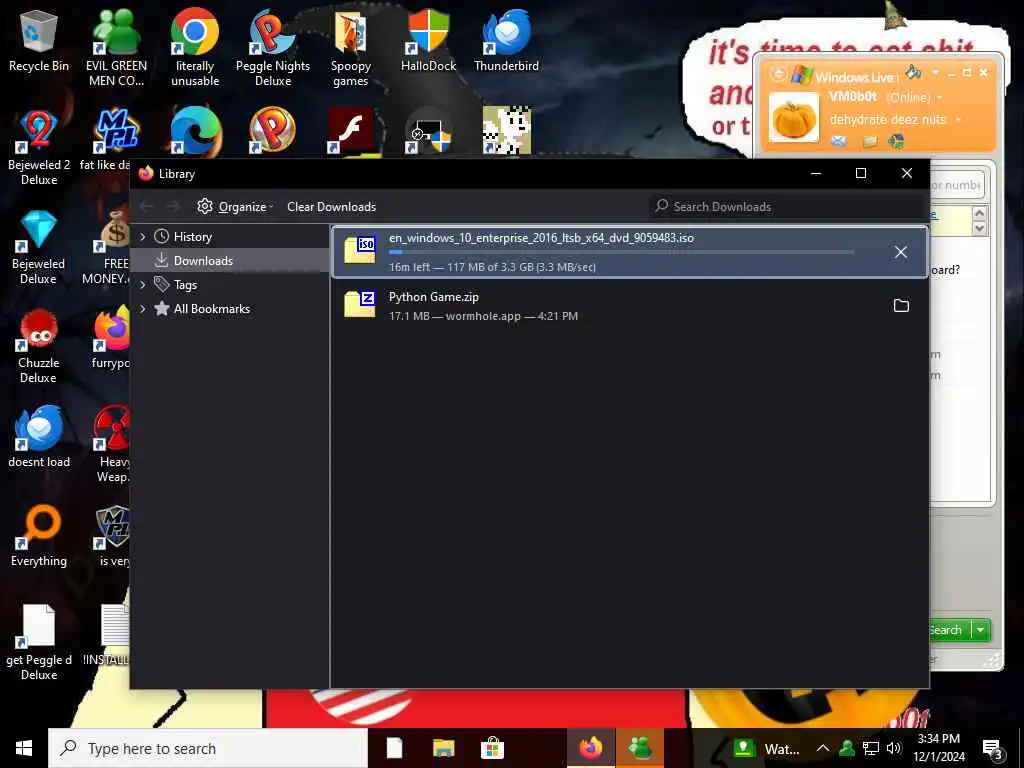
Task: Go forward in Library navigation
Action: coord(173,206)
